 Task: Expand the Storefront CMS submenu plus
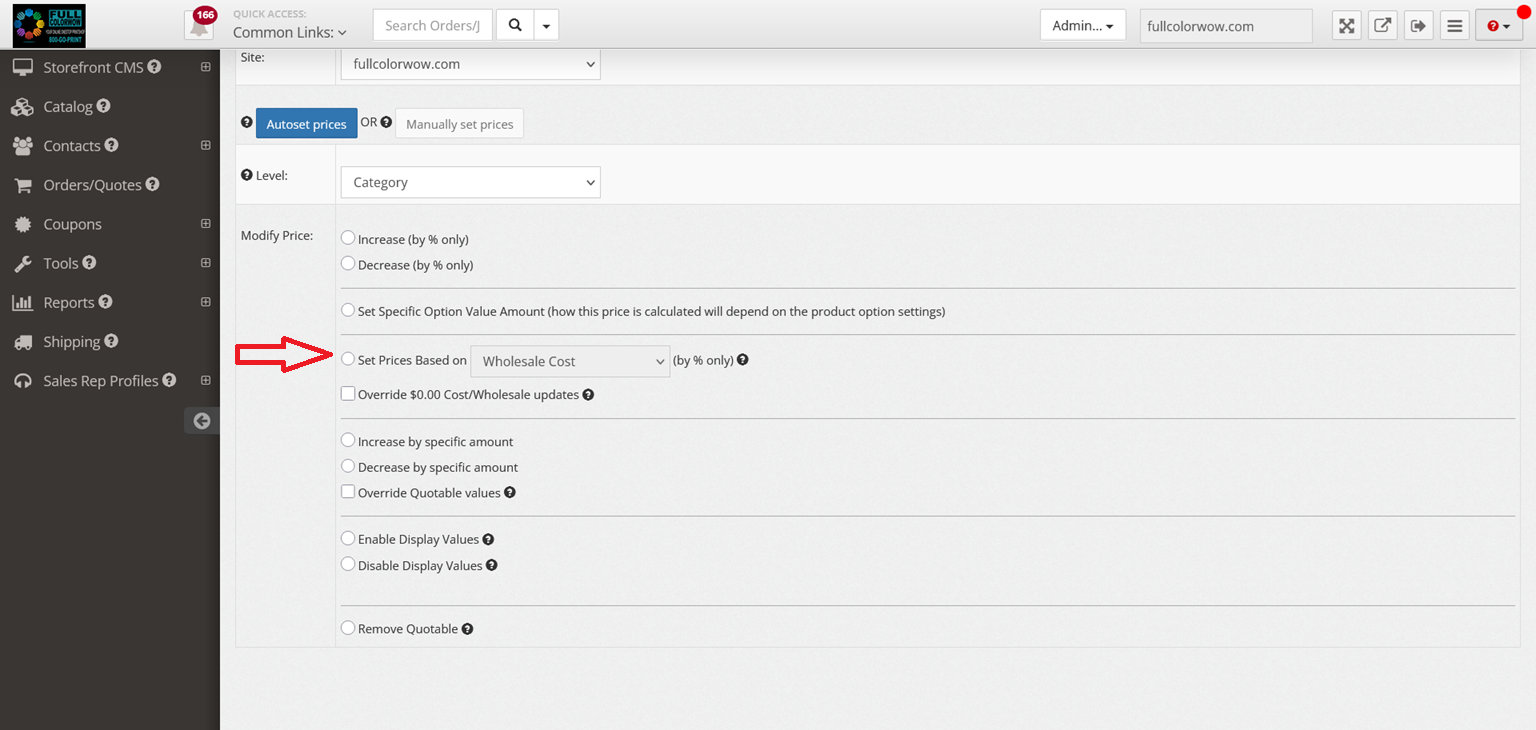point(205,68)
